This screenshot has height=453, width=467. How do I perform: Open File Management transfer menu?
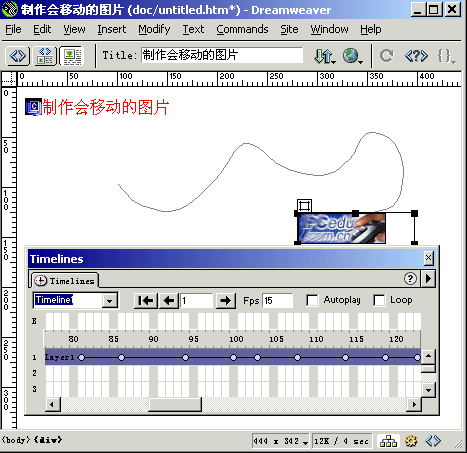[x=324, y=56]
